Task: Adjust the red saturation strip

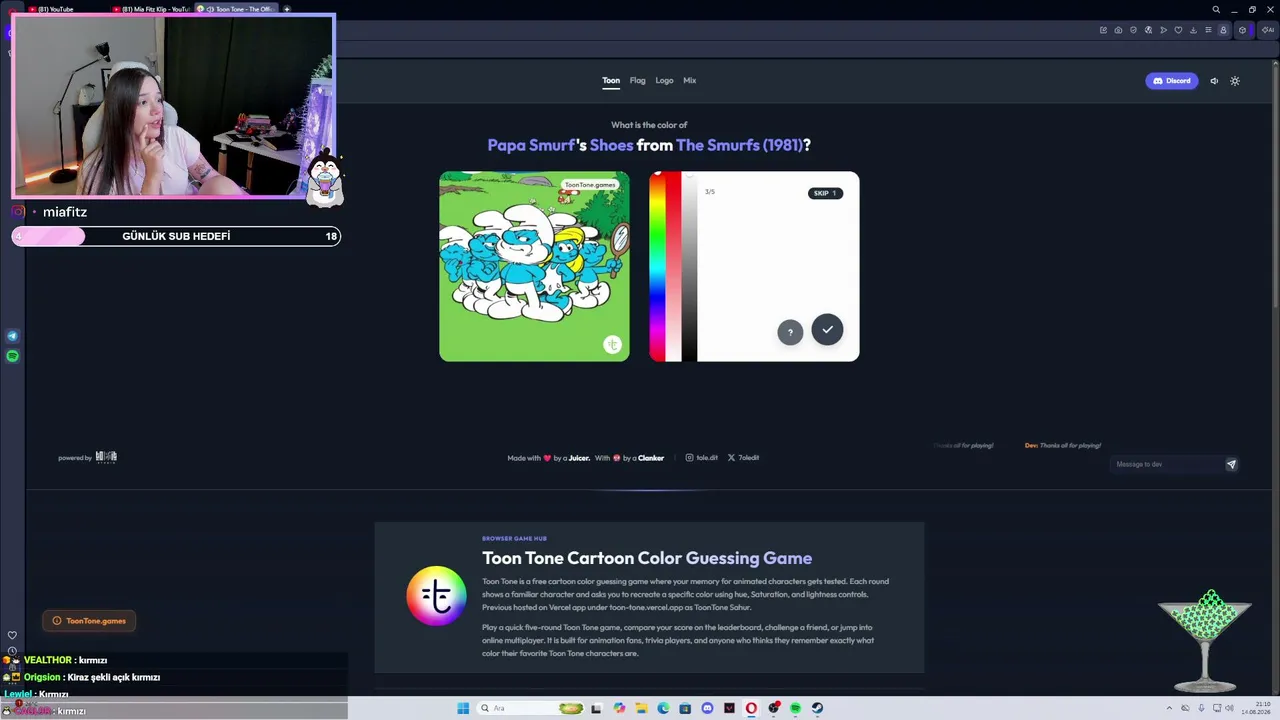Action: coord(673,267)
